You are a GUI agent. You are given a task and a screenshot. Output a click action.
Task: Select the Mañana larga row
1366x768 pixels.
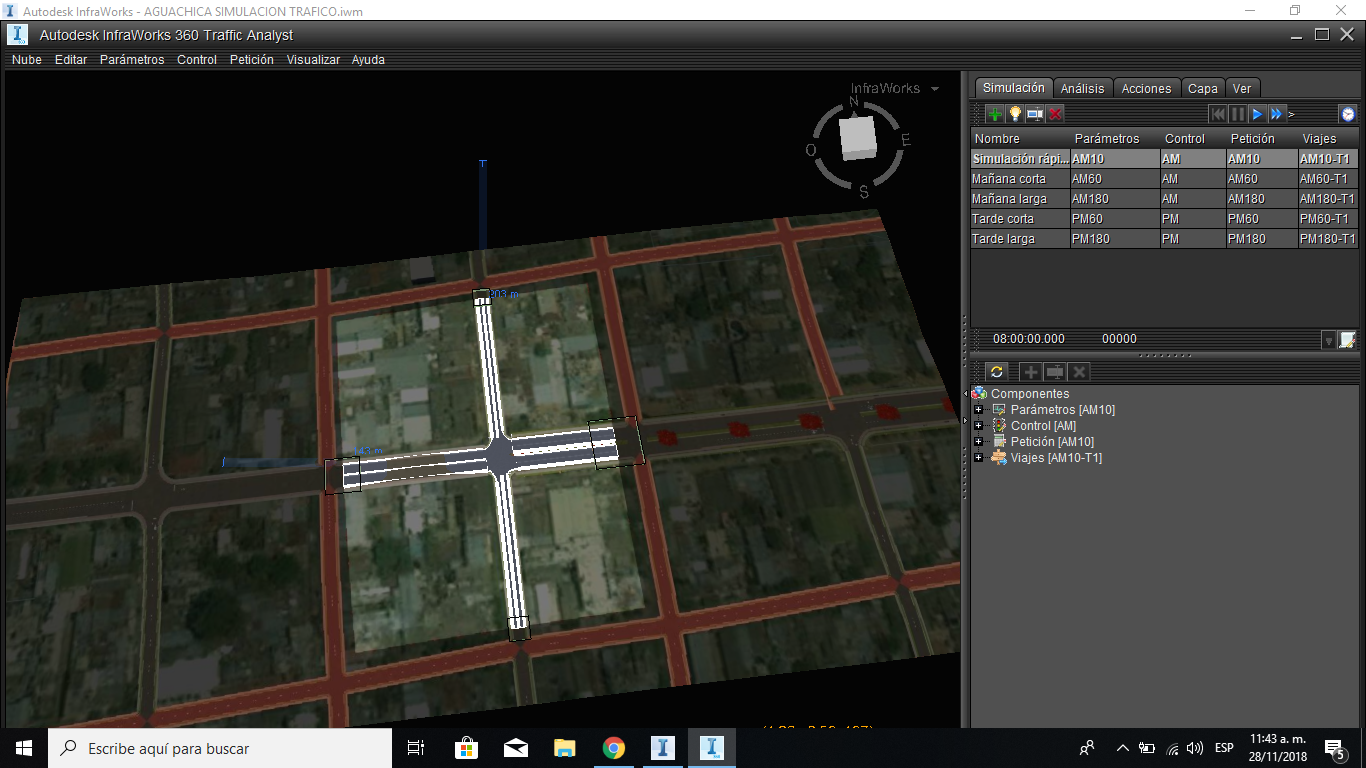tap(1164, 199)
